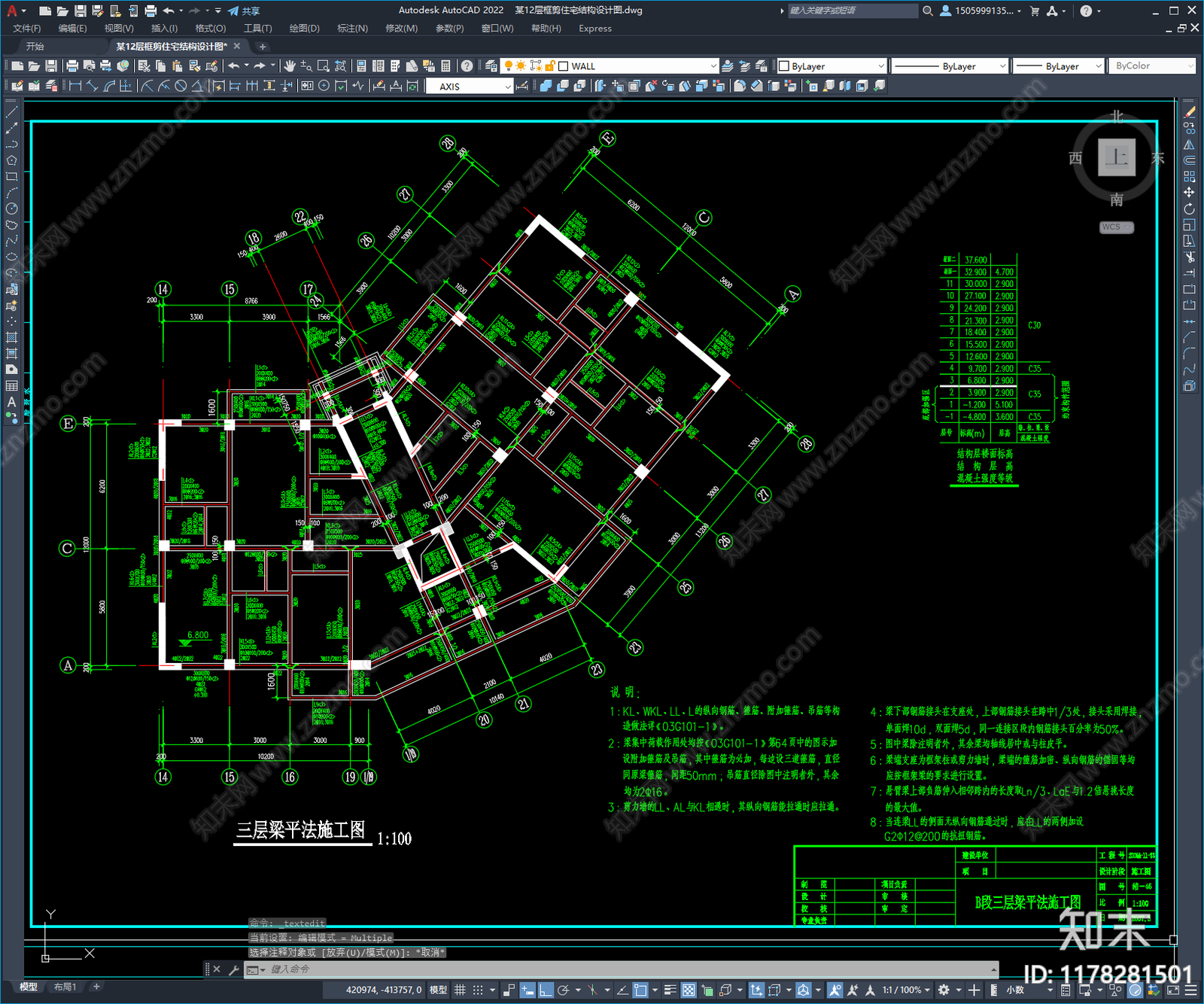Click the Paste clipboard icon in the standard toolbar
This screenshot has height=1004, width=1204.
[178, 66]
